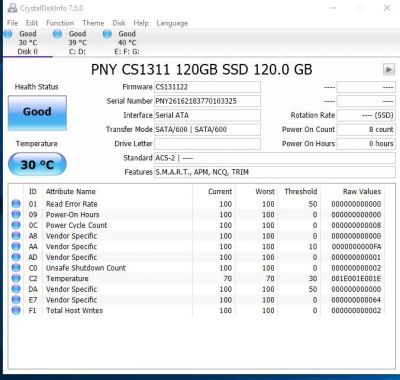Click raw value 0000000000FA
Screen dimensions: 400x380
point(356,247)
